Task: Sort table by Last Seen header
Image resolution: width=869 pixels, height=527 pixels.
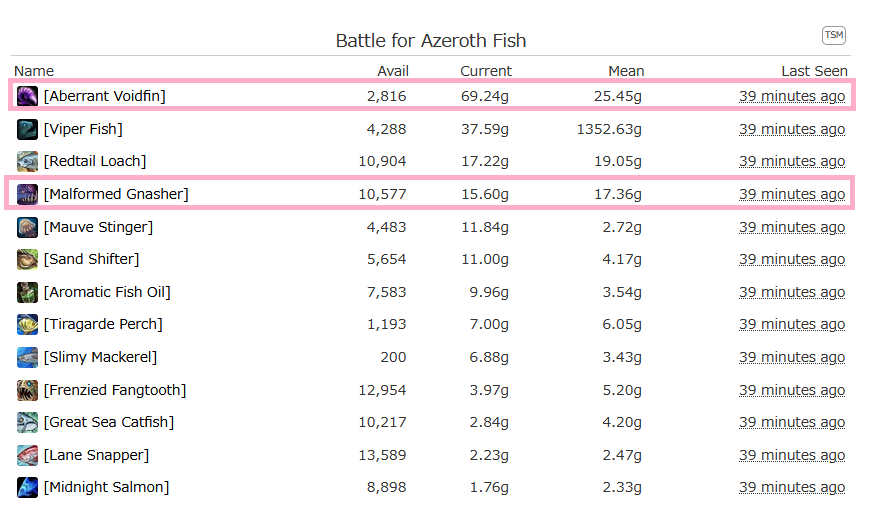Action: (814, 71)
